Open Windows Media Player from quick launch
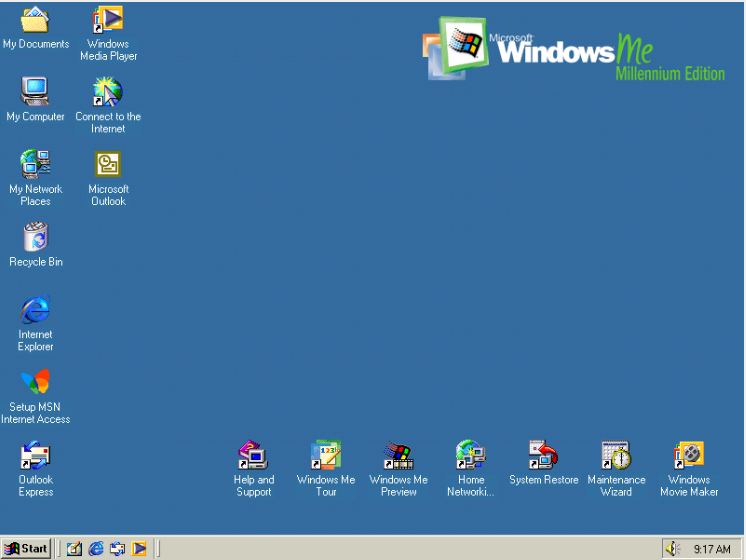Screen dimensions: 746x560 point(139,549)
